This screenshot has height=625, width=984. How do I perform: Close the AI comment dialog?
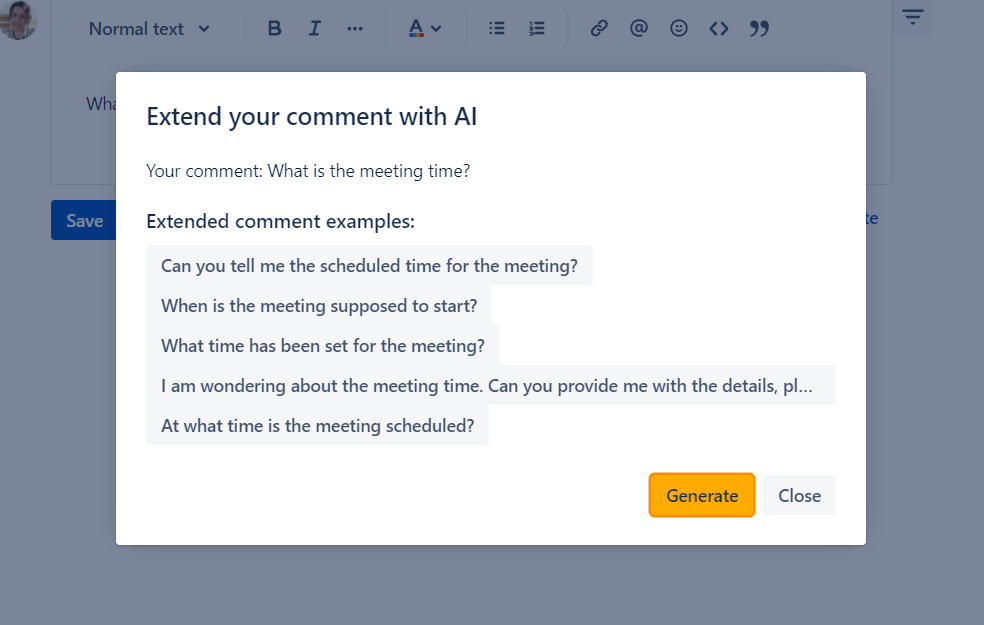[799, 495]
